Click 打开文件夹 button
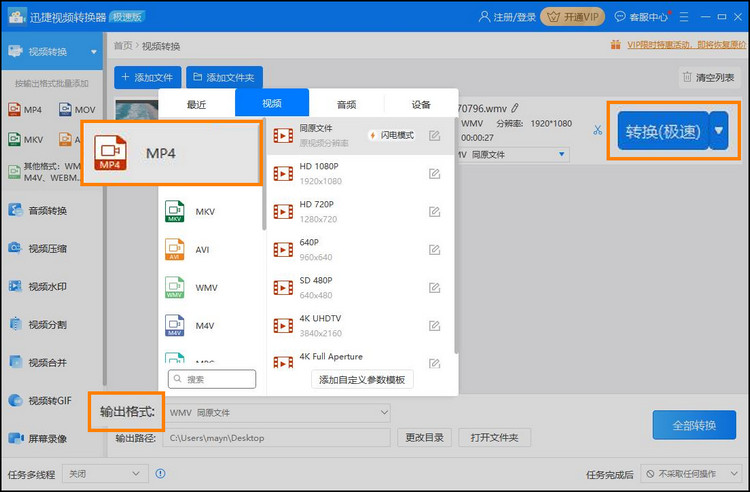Screen dimensions: 750x492 495,437
